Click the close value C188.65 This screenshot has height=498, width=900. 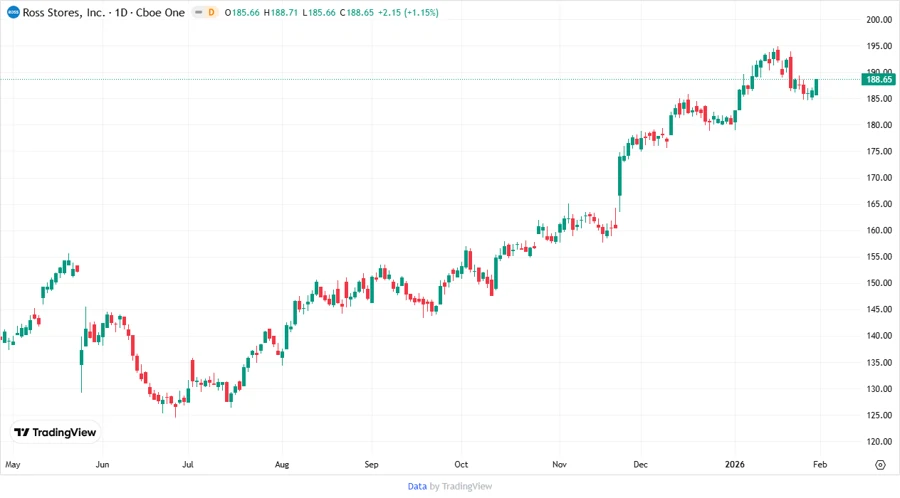pos(356,12)
